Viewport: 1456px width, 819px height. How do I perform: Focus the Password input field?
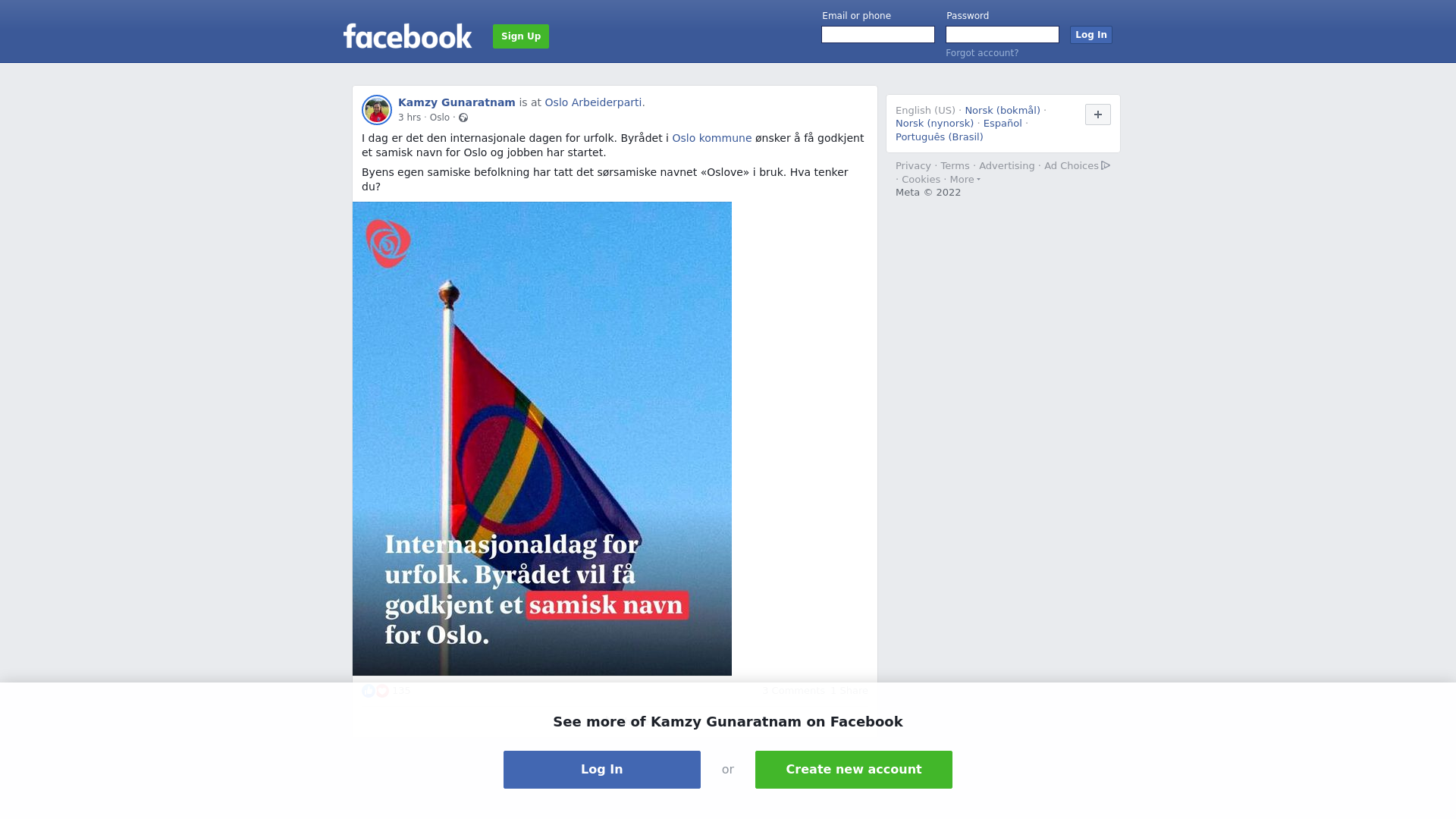1003,35
